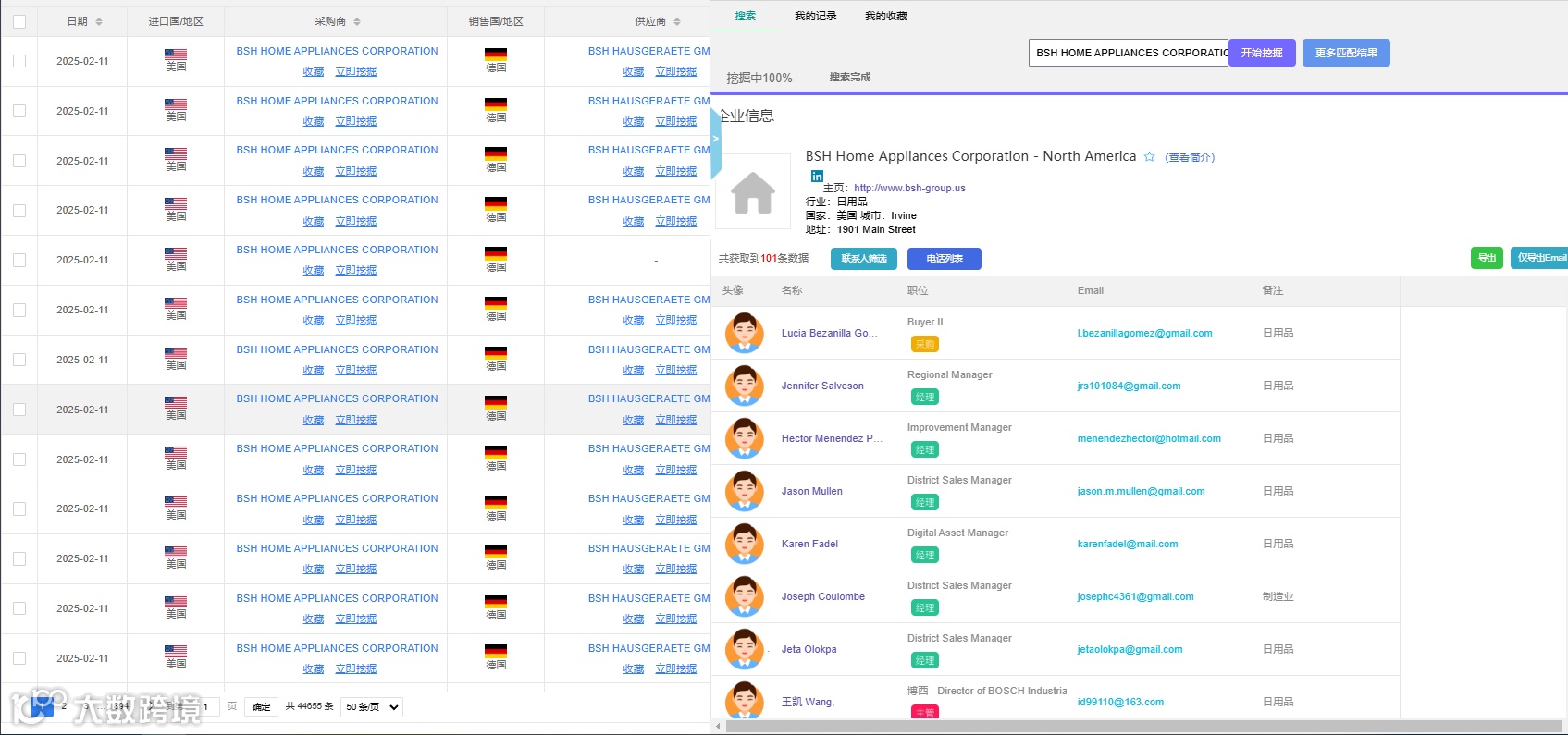Image resolution: width=1568 pixels, height=735 pixels.
Task: Click email karenfadel@mail.com
Action: (1128, 544)
